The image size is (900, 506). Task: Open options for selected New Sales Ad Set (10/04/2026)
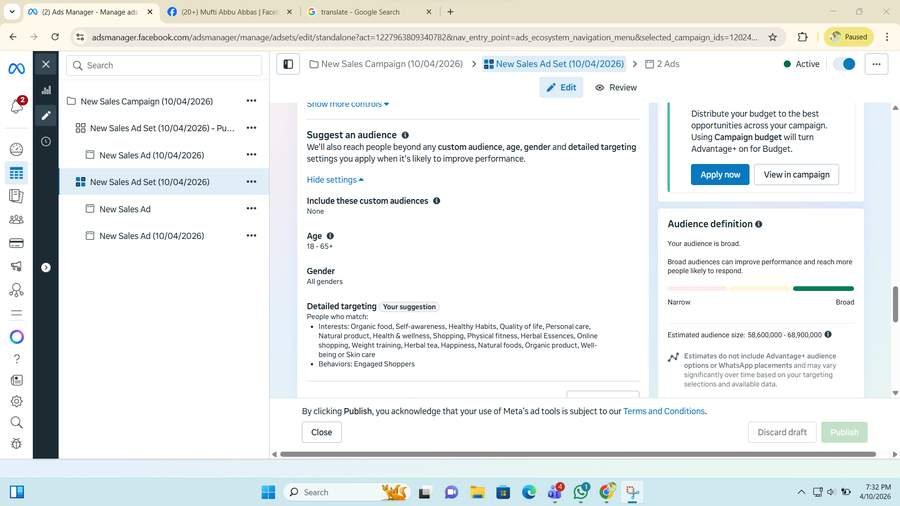[251, 182]
